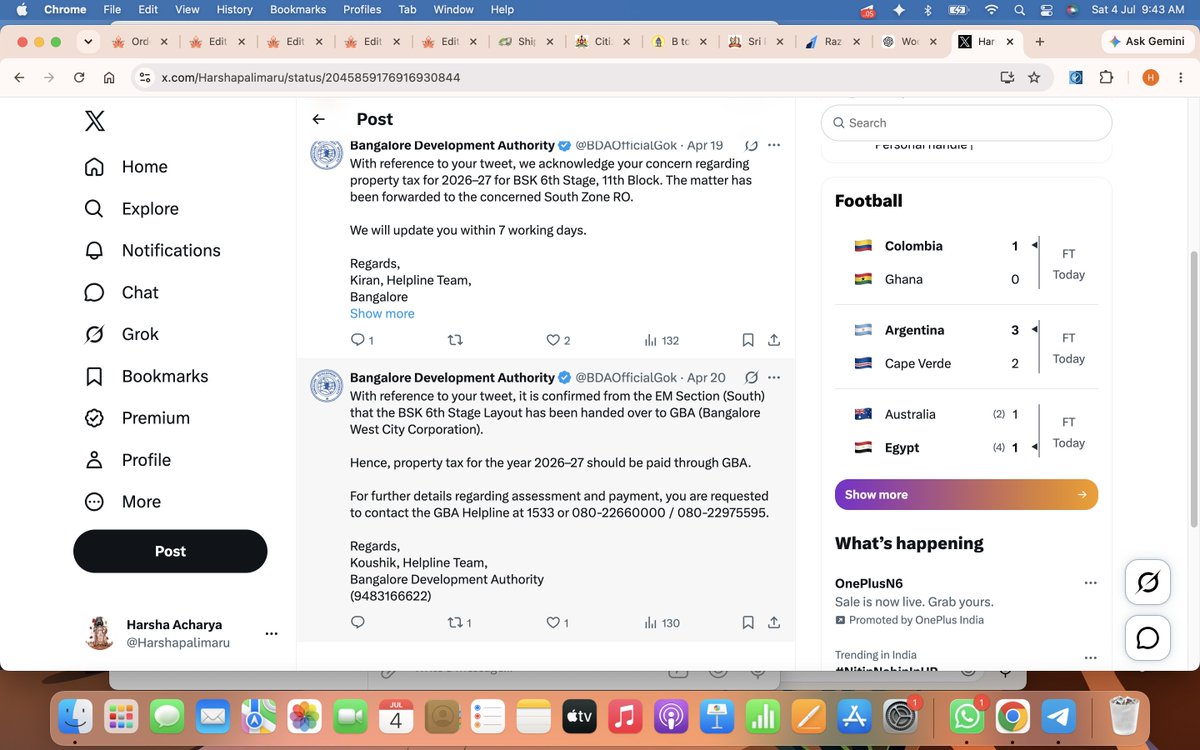Repost the Apr 19 BDA tweet
Screen dimensions: 1200x750
(x=455, y=340)
